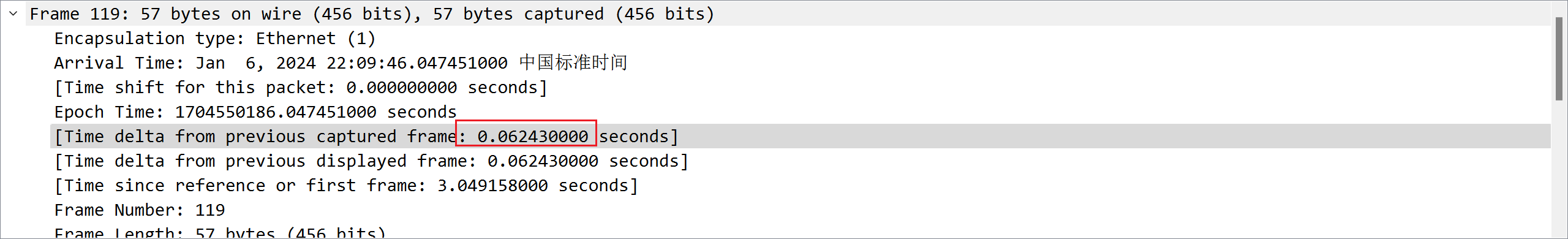Select the delta from previous captured frame row
The height and width of the screenshot is (239, 1568).
pyautogui.click(x=800, y=136)
